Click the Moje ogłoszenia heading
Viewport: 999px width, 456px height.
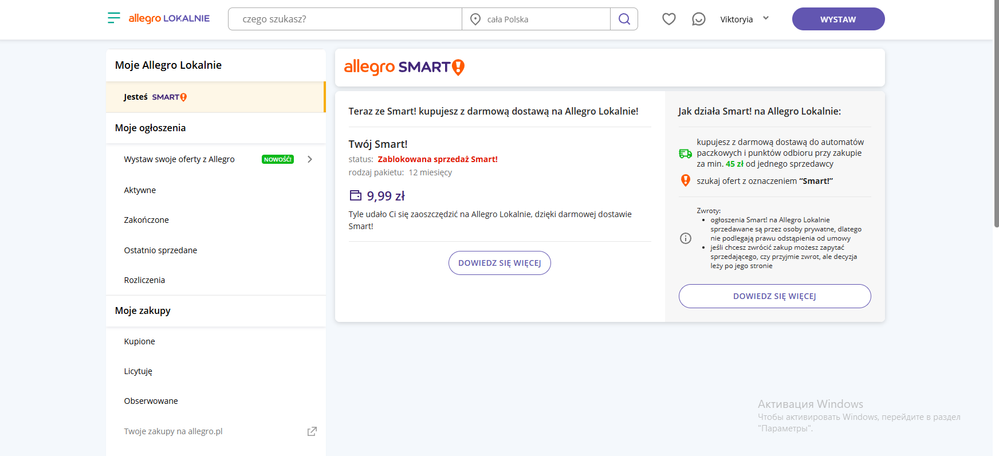(x=150, y=128)
